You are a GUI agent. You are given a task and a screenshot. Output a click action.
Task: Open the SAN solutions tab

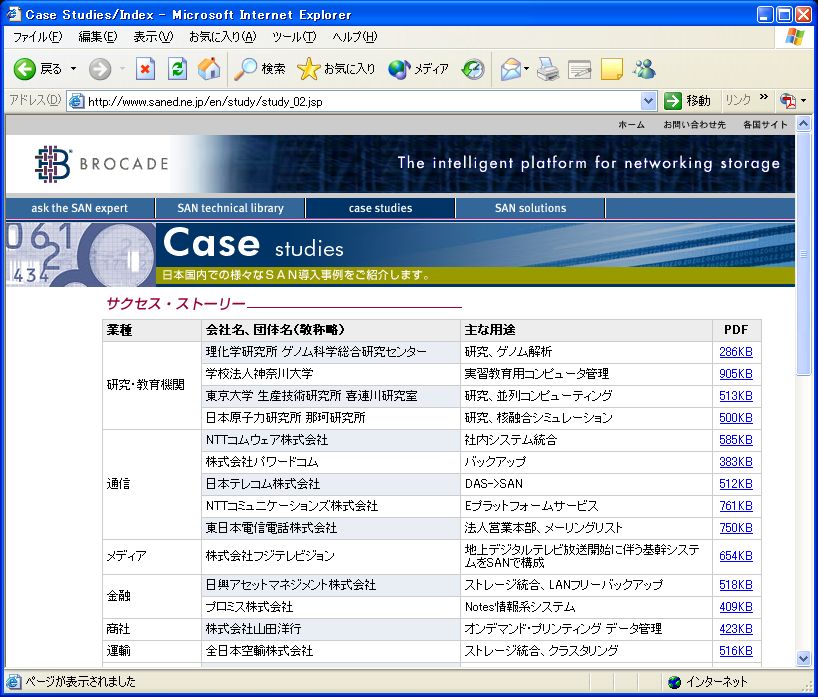[x=531, y=208]
